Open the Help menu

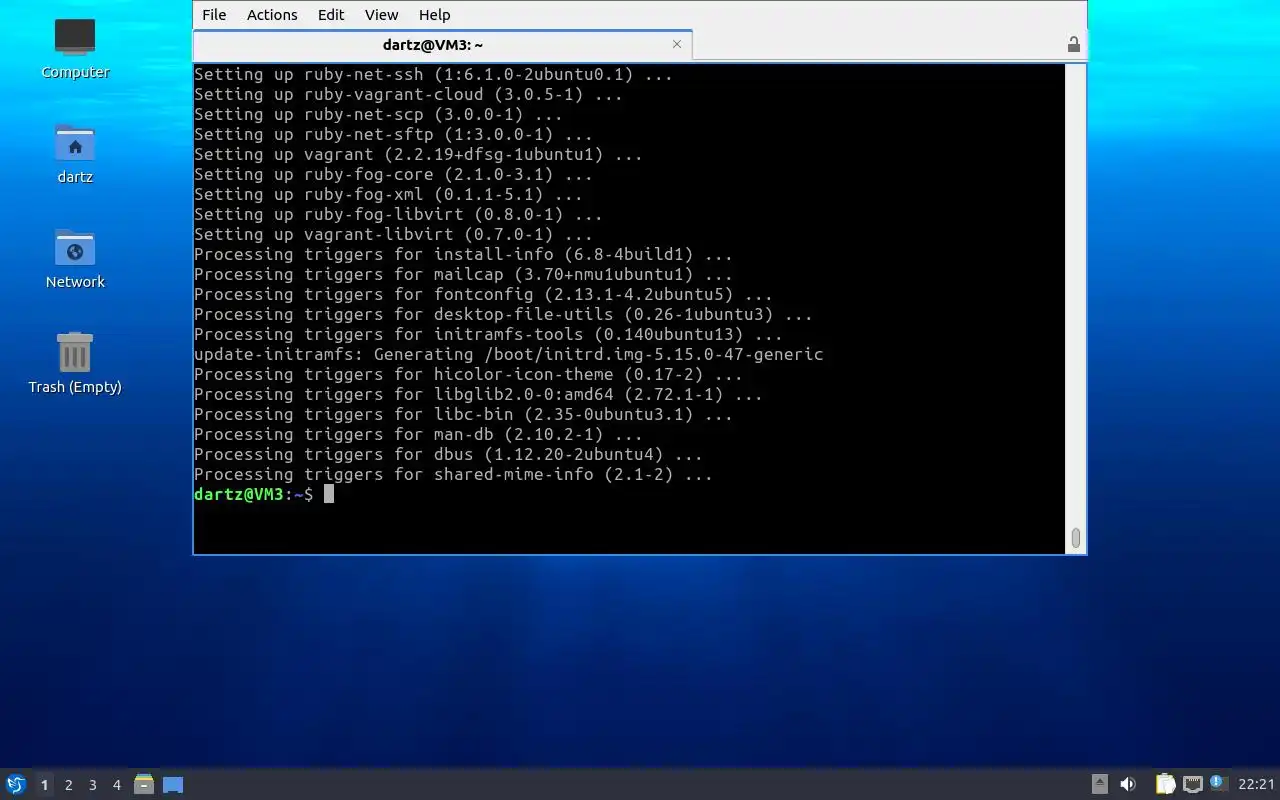pos(434,15)
